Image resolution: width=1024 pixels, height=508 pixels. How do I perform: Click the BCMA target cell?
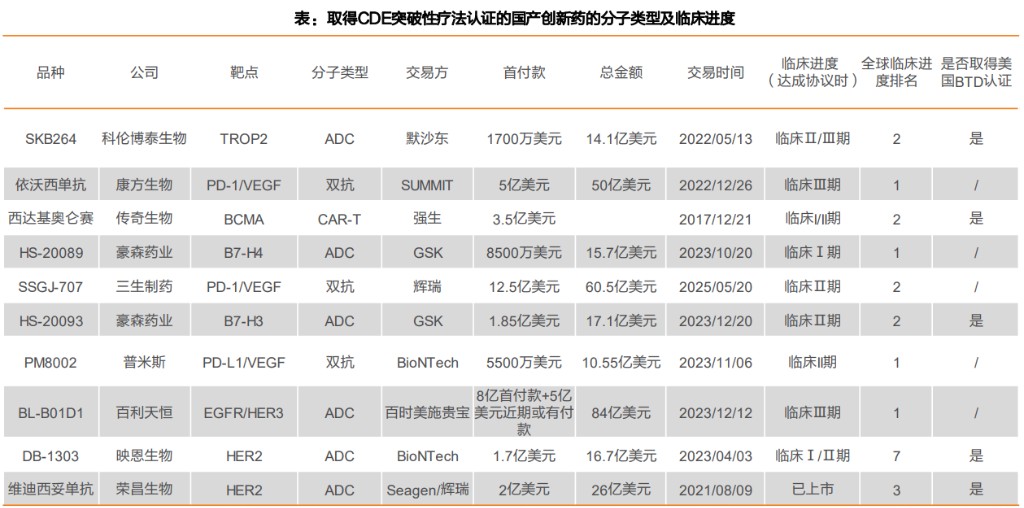click(244, 220)
